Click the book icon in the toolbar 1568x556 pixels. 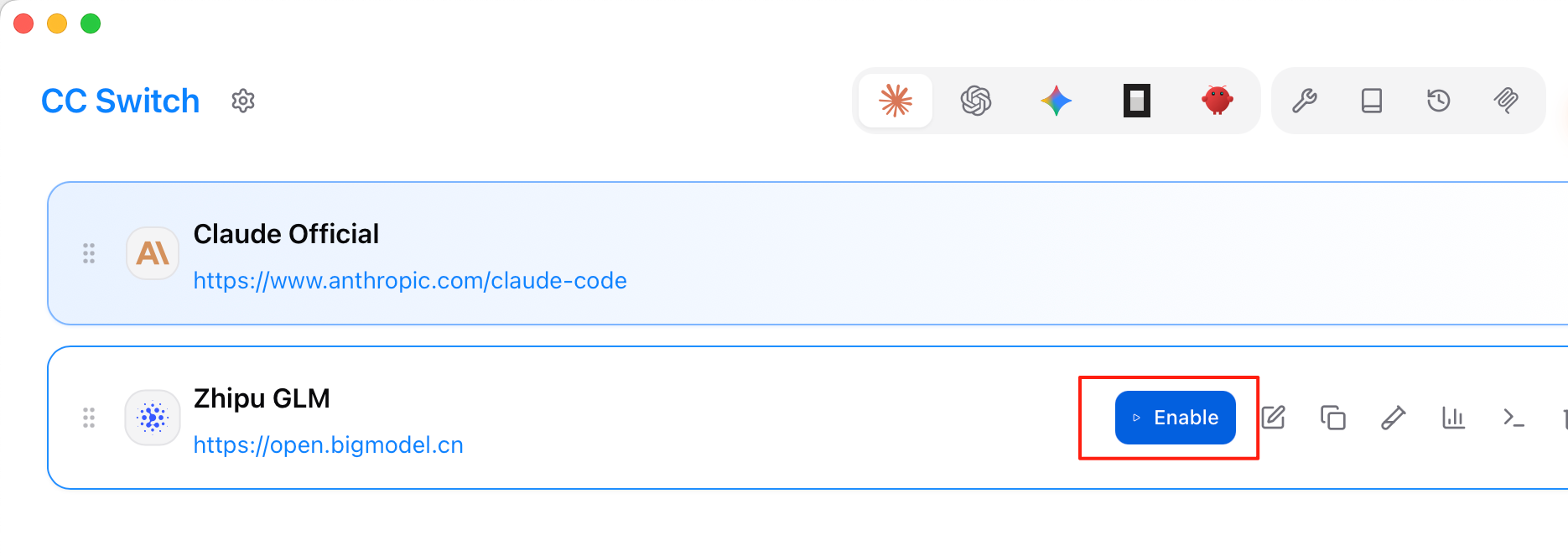point(1372,101)
